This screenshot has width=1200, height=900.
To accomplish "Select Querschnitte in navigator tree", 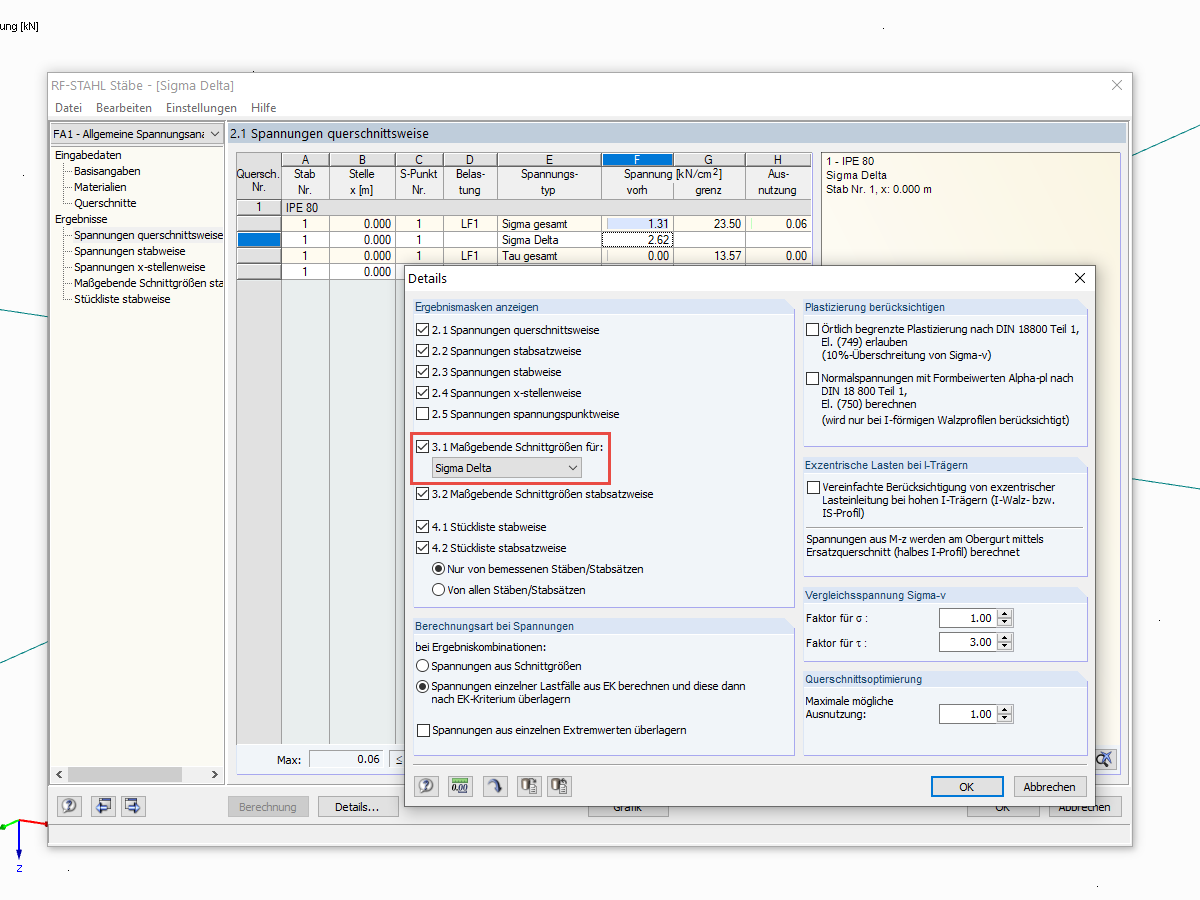I will [x=105, y=203].
